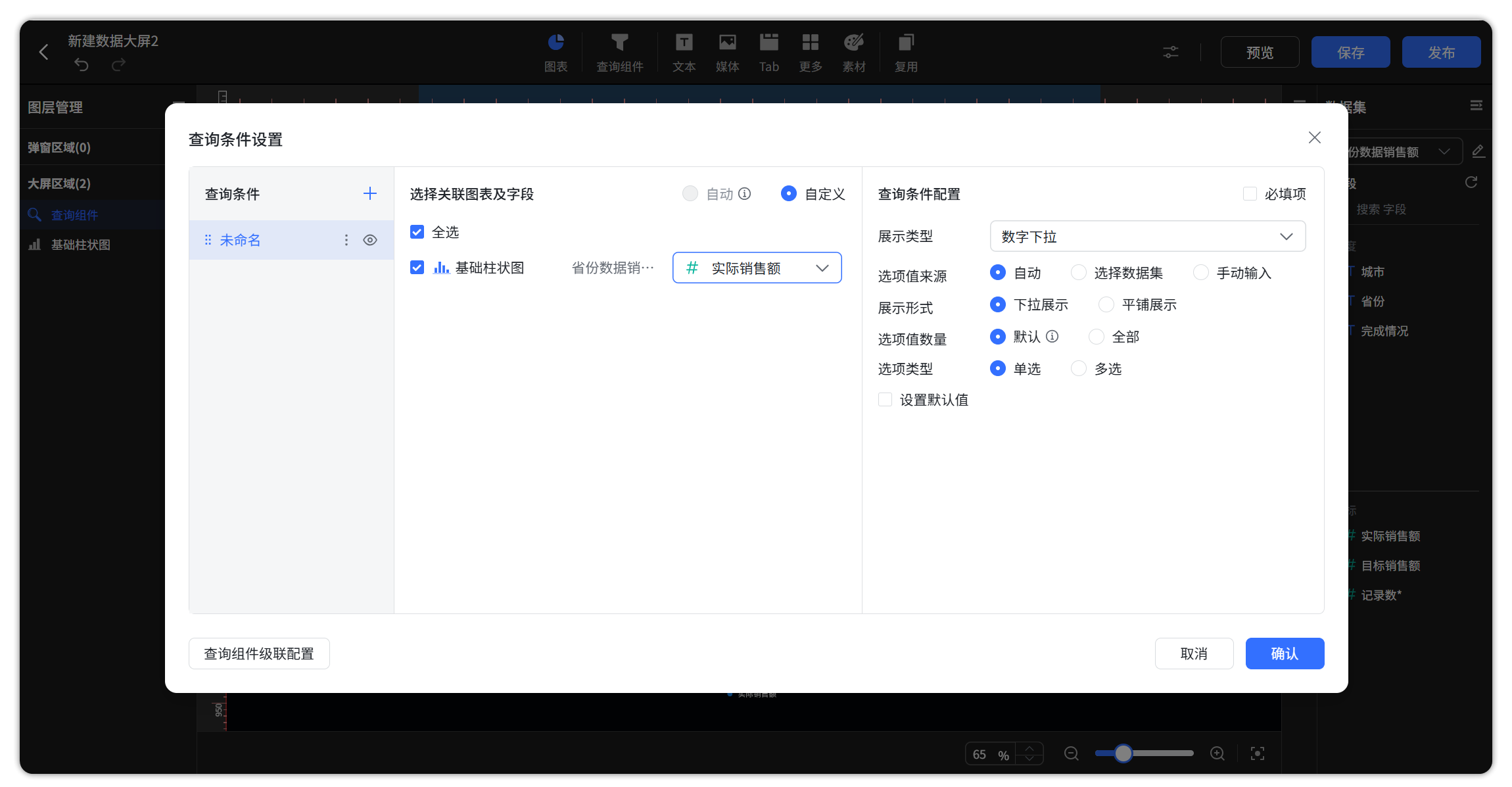Click zoom out magnifier icon

1072,753
